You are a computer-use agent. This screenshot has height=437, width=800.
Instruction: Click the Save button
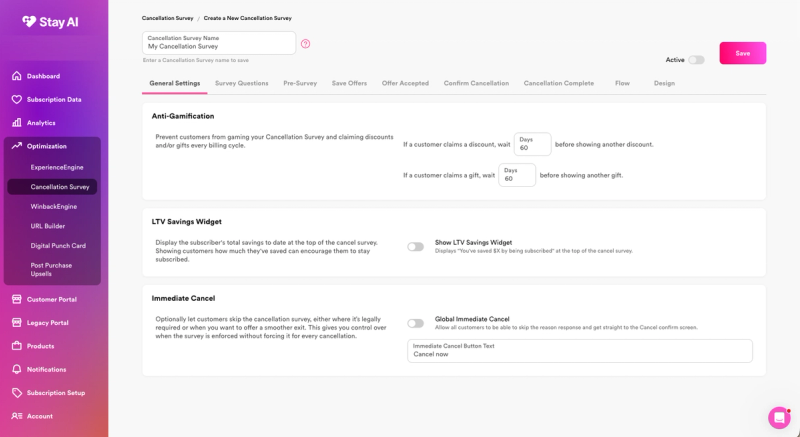[743, 53]
